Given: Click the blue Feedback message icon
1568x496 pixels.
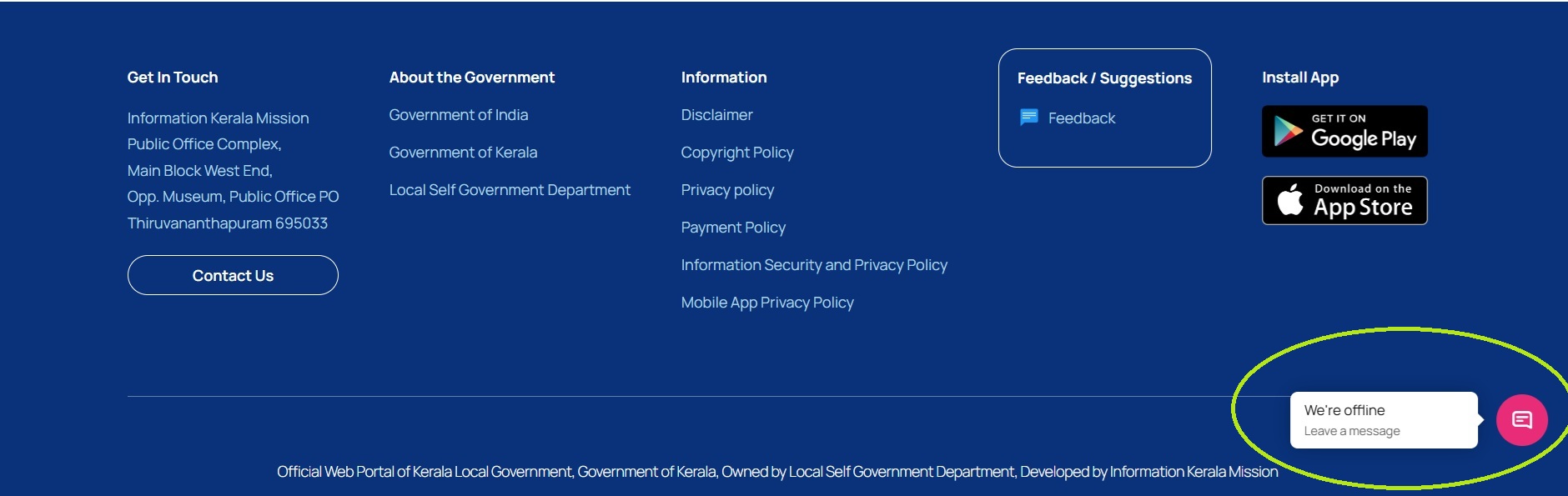Looking at the screenshot, I should 1029,118.
